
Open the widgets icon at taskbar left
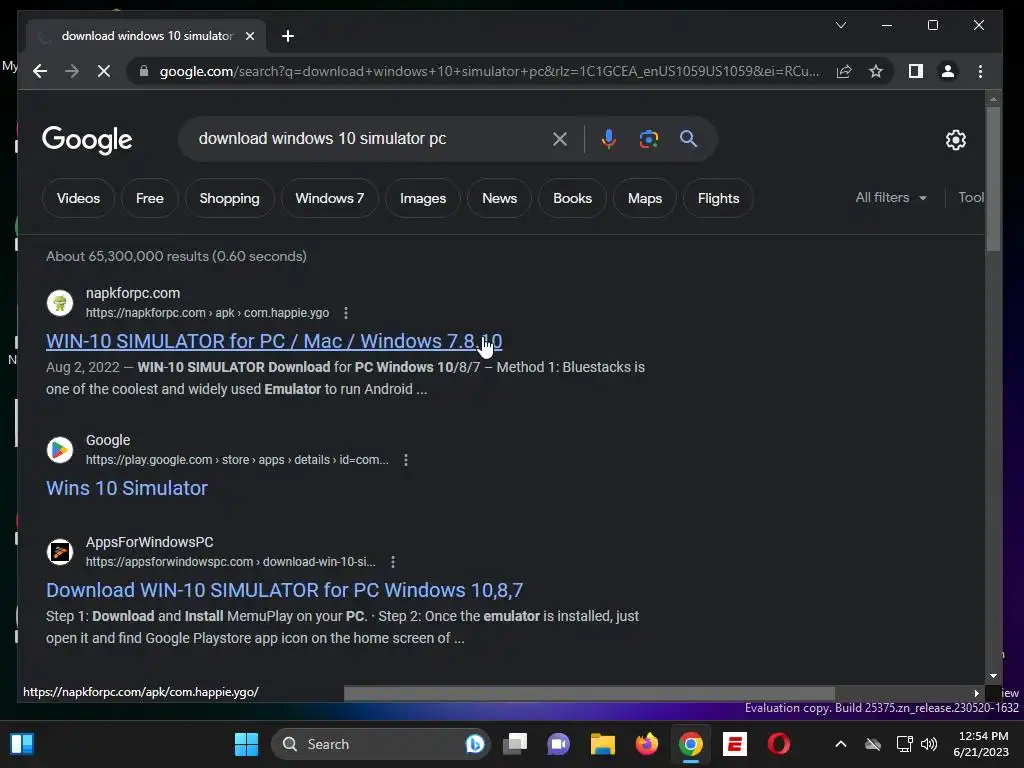[x=22, y=744]
